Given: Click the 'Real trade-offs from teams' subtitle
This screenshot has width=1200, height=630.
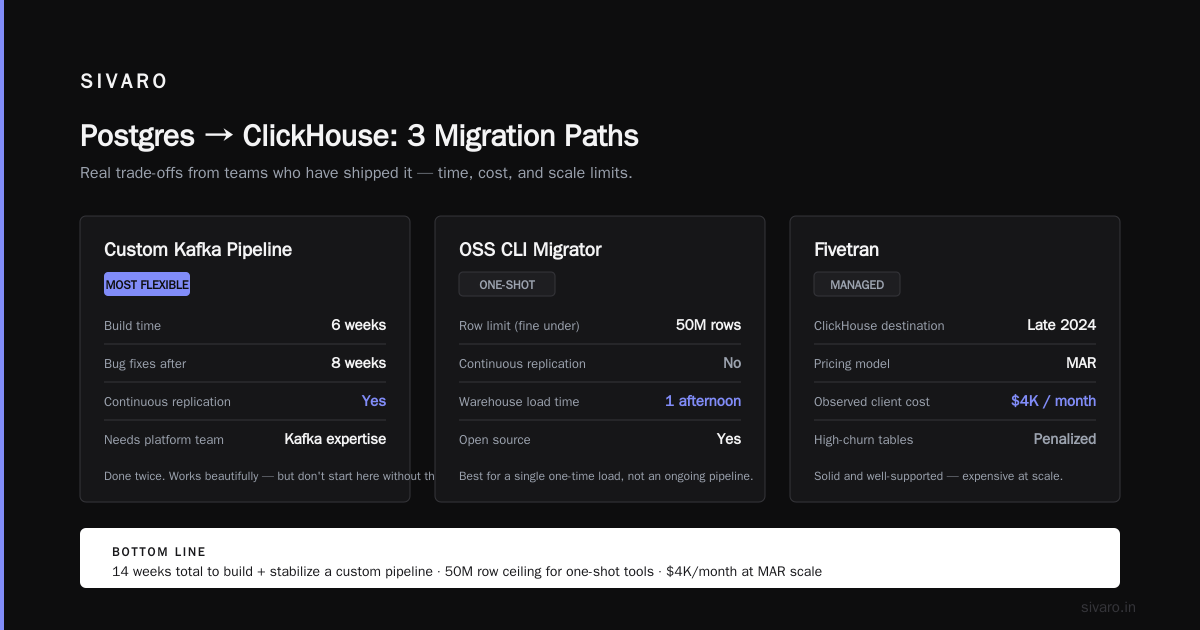Looking at the screenshot, I should tap(356, 173).
